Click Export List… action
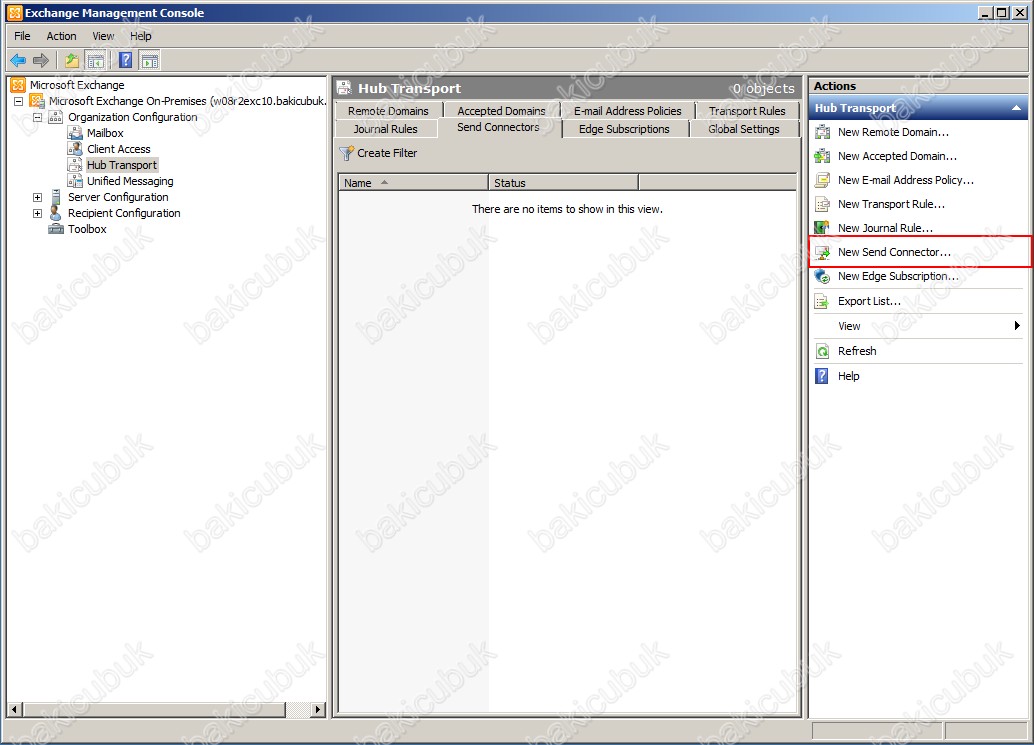This screenshot has height=745, width=1034. tap(869, 301)
